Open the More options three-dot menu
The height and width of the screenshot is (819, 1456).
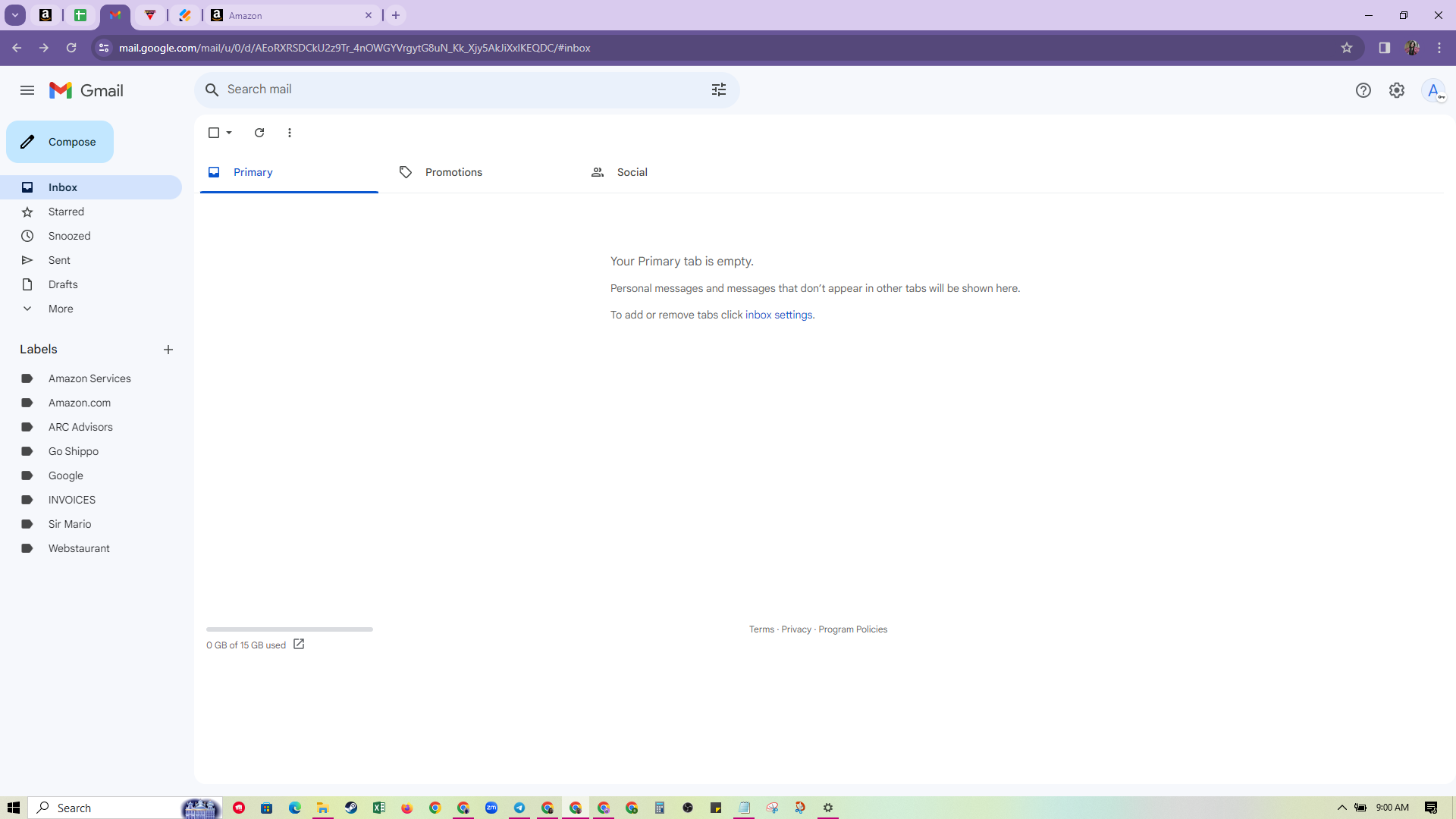[290, 133]
